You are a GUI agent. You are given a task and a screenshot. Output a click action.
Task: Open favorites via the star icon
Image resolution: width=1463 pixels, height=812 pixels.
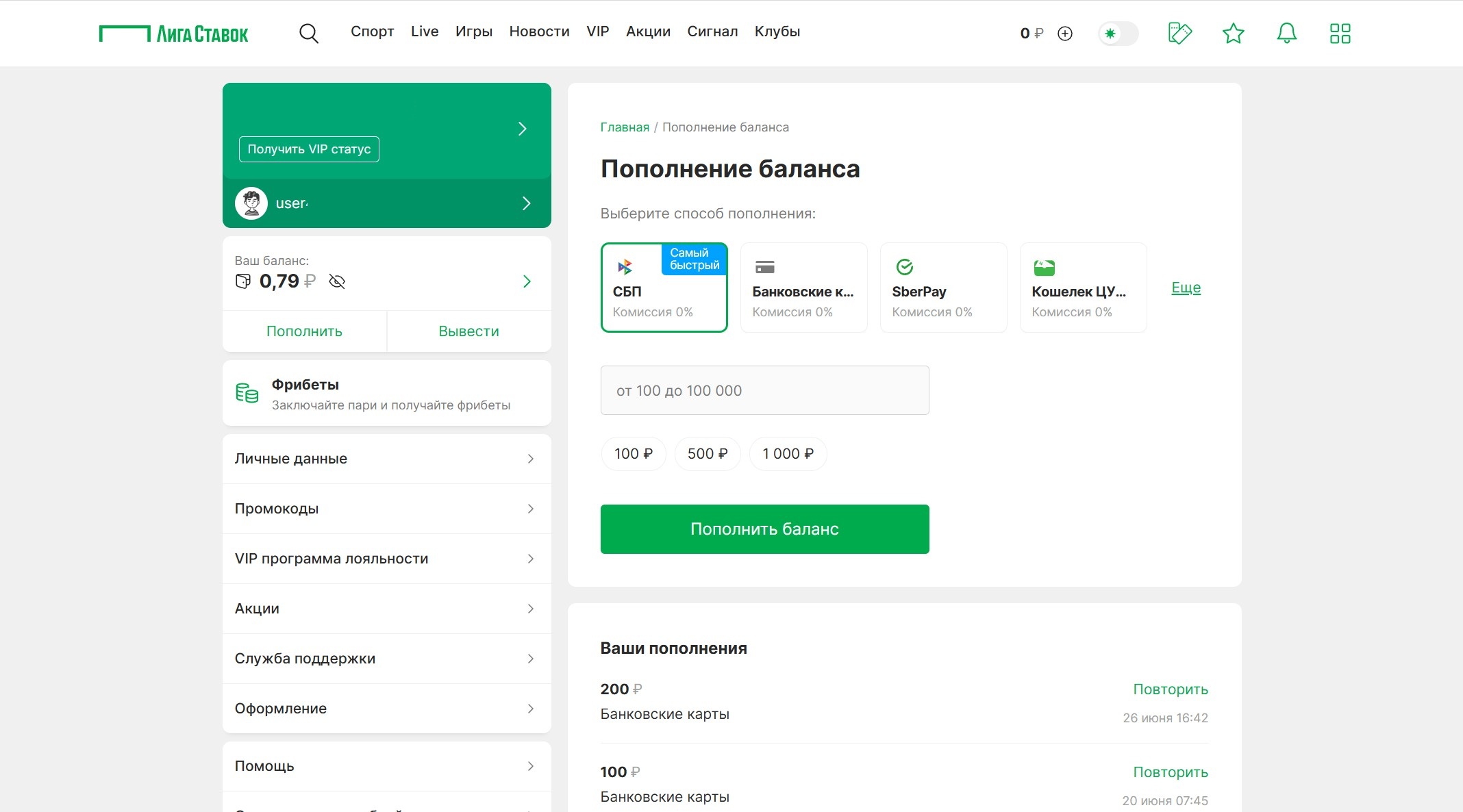point(1233,33)
